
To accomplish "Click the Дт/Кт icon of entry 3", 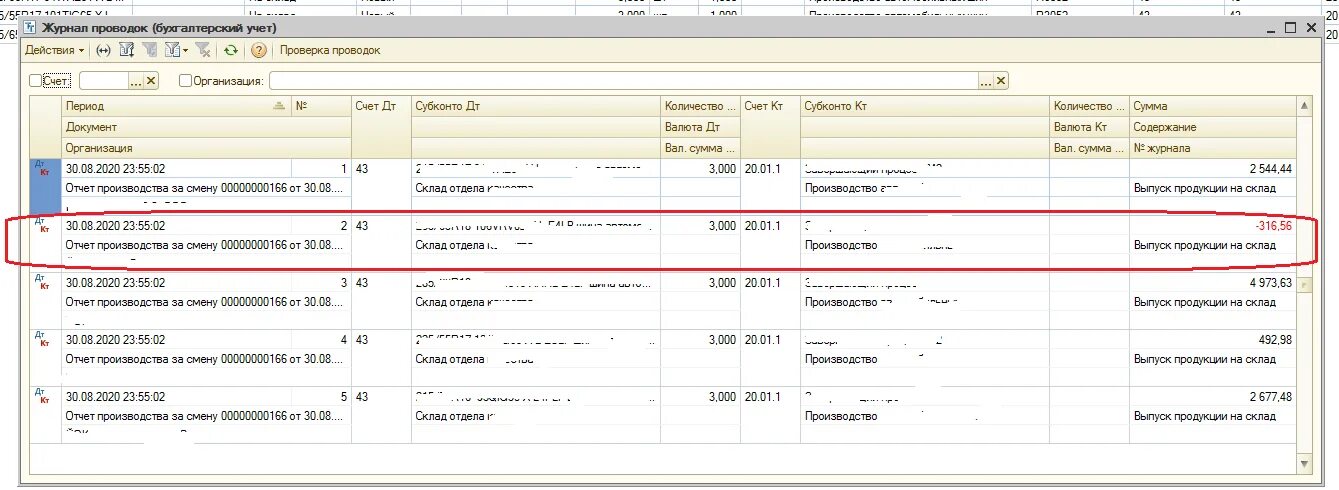I will coord(42,283).
